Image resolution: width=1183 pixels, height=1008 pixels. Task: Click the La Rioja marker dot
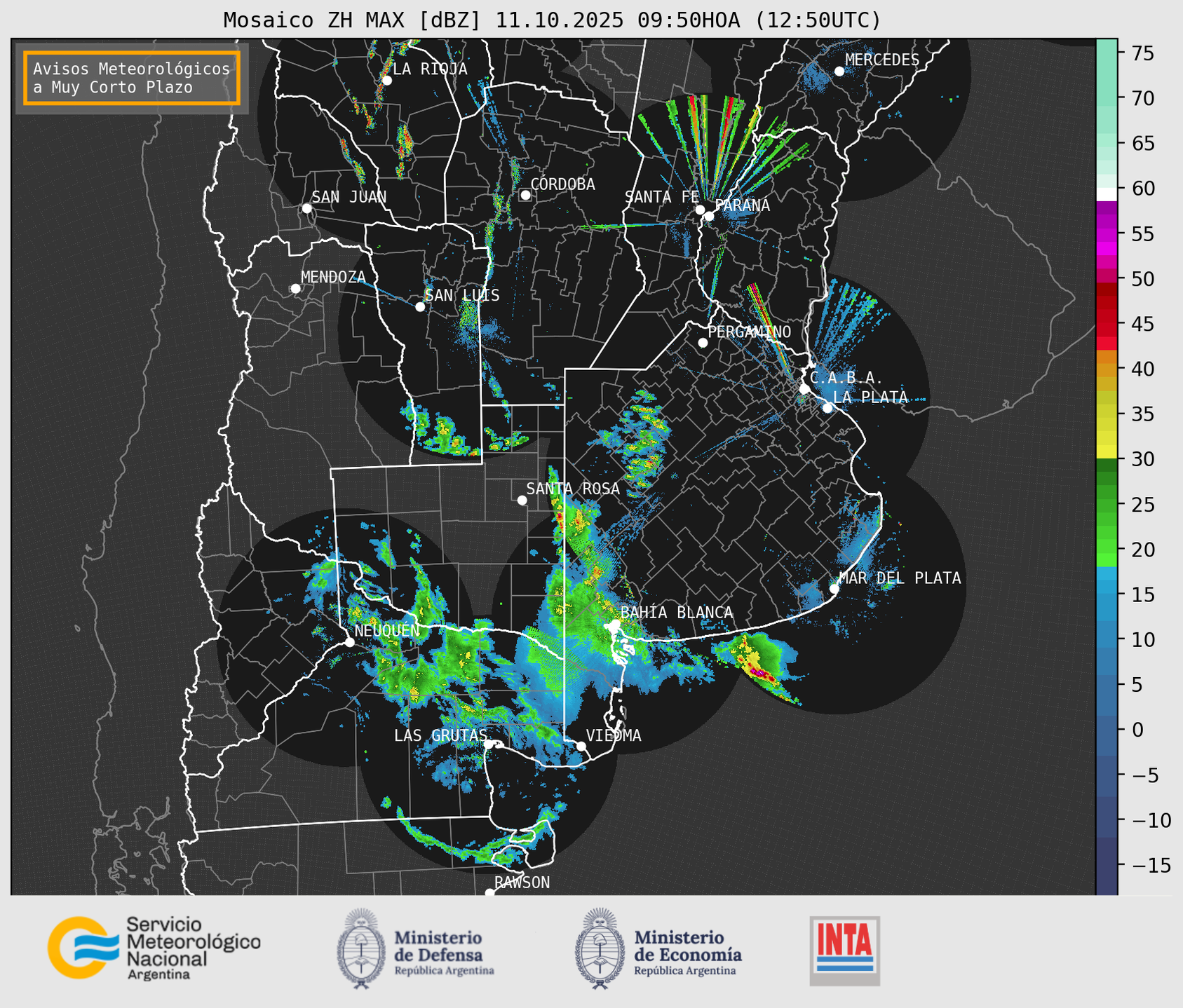[x=386, y=81]
